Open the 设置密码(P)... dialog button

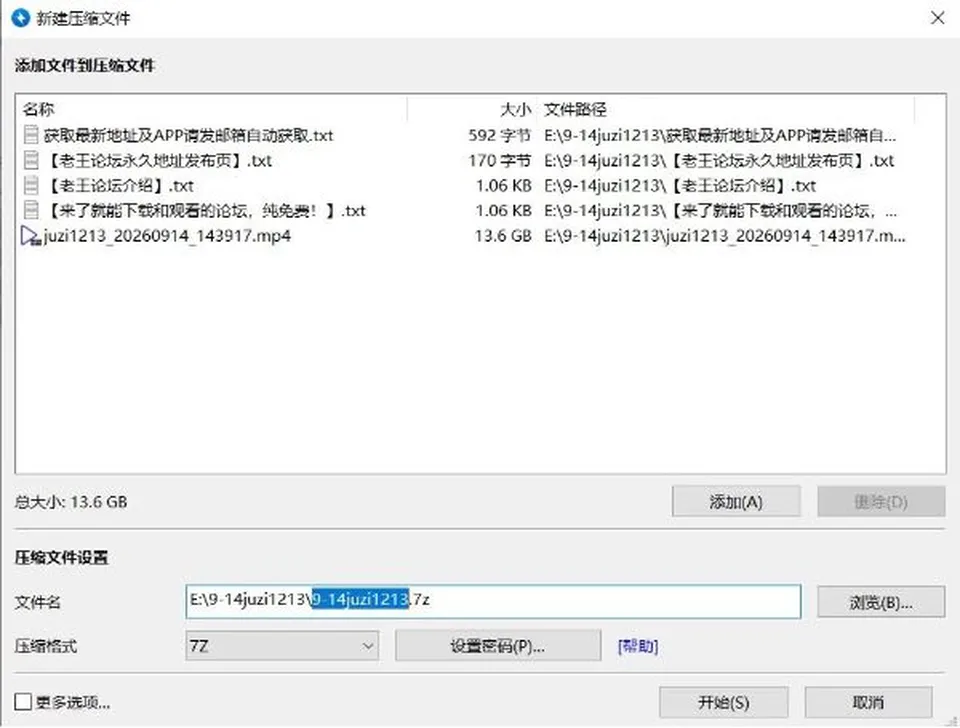[498, 646]
